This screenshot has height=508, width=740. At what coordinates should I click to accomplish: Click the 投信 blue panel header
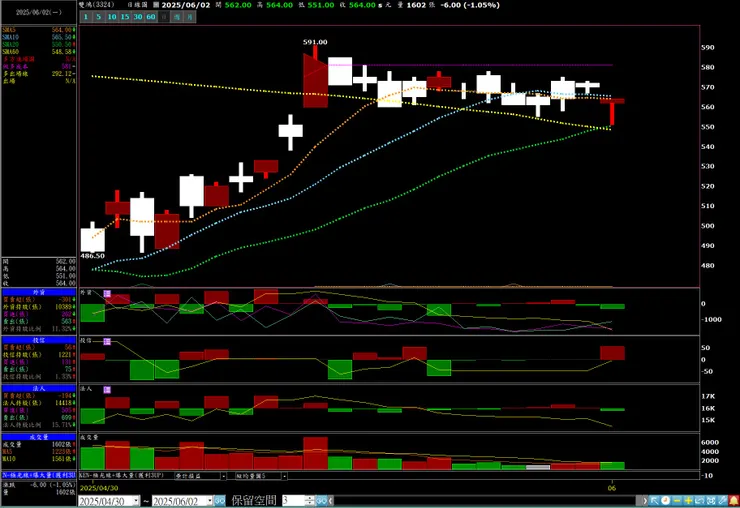pos(39,340)
